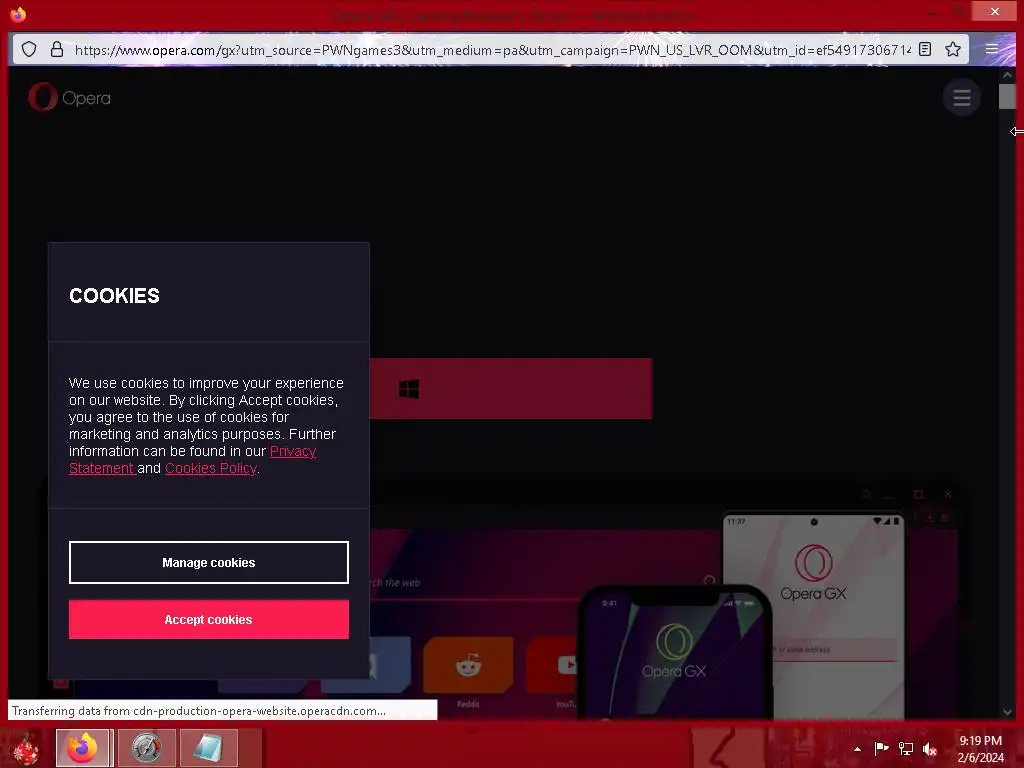Close the Firefox window
Screen dimensions: 1024x768
tap(994, 11)
